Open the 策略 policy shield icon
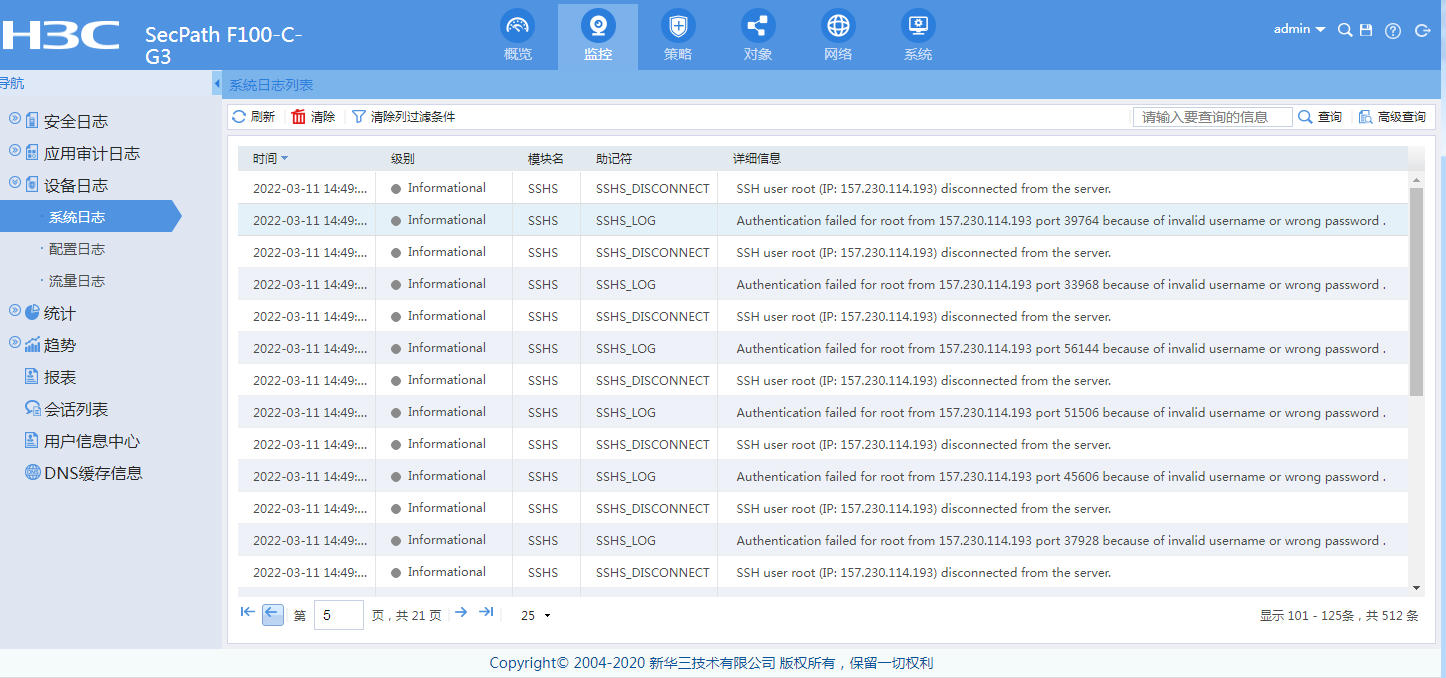The image size is (1446, 678). [677, 27]
